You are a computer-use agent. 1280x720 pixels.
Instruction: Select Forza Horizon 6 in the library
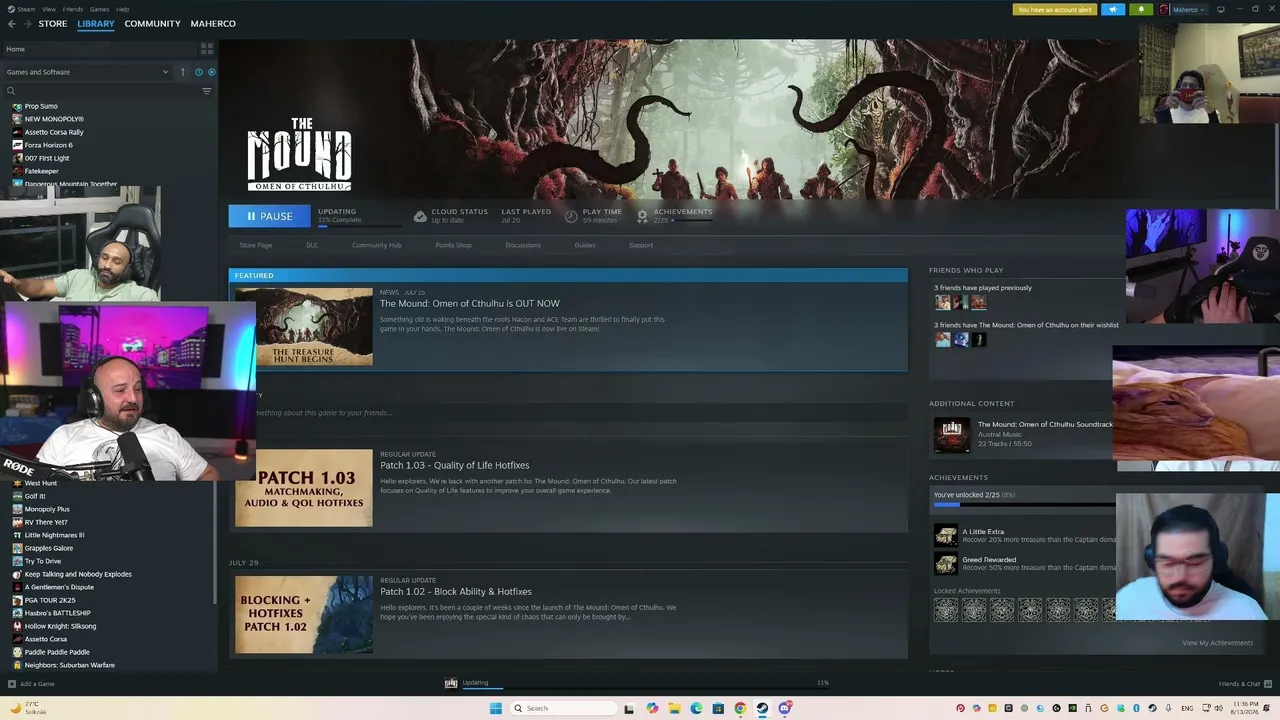click(x=47, y=145)
